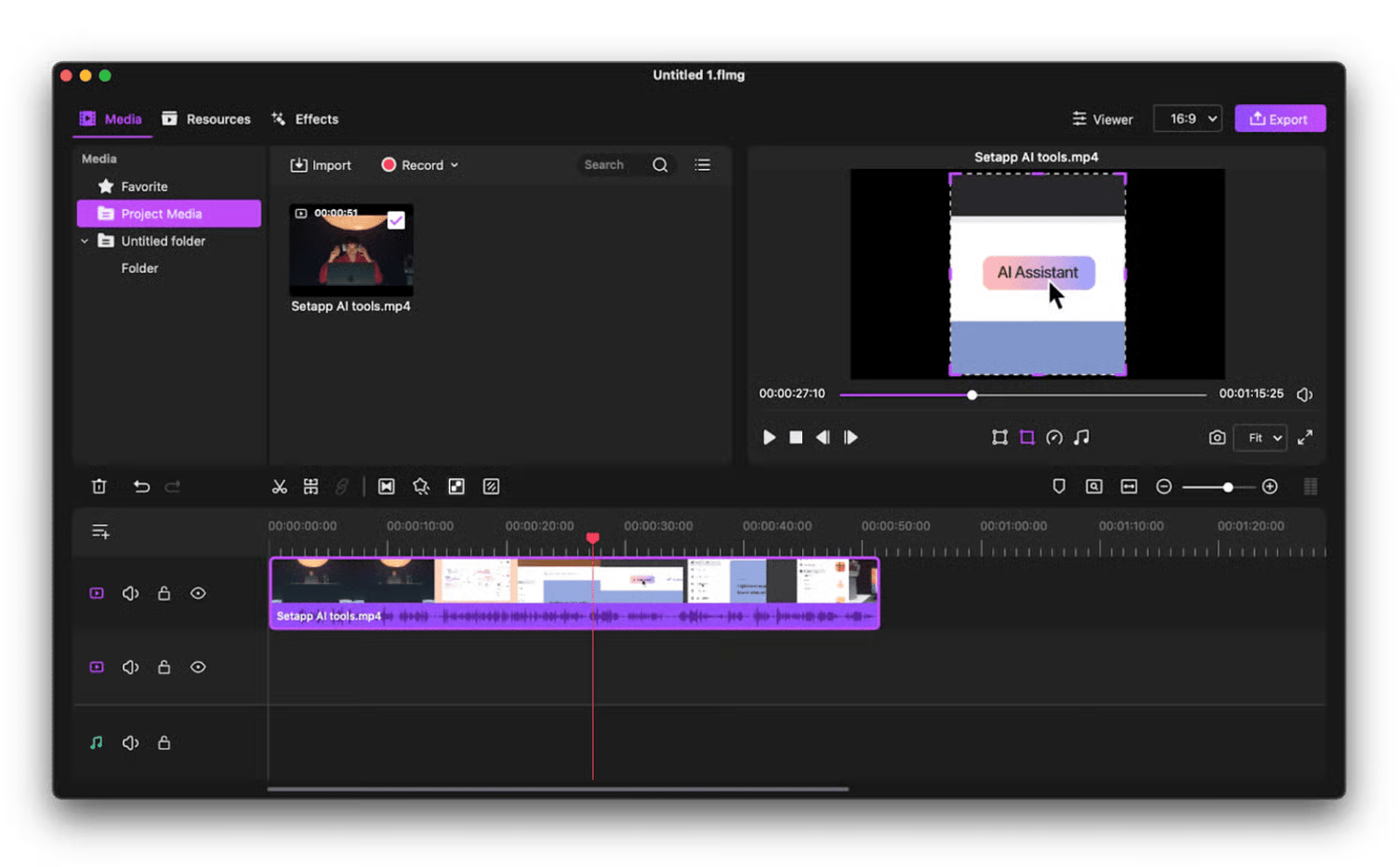
Task: Hide the first video track
Action: (198, 593)
